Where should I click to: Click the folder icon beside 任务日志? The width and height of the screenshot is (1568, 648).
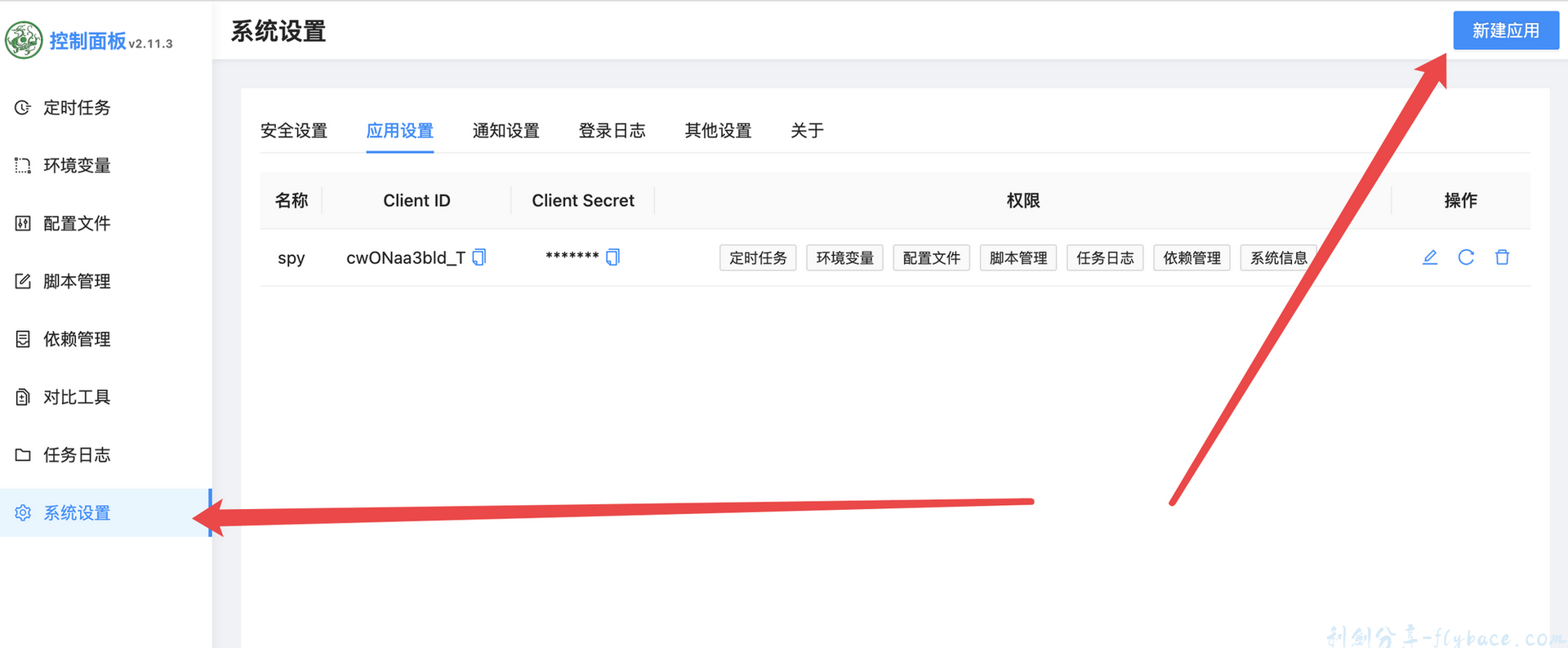(23, 455)
